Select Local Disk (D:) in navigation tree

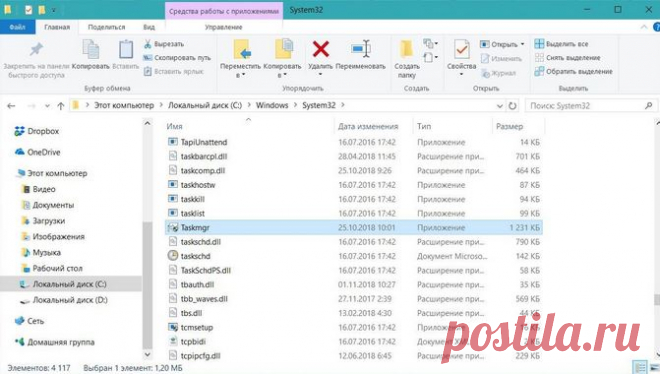point(69,300)
